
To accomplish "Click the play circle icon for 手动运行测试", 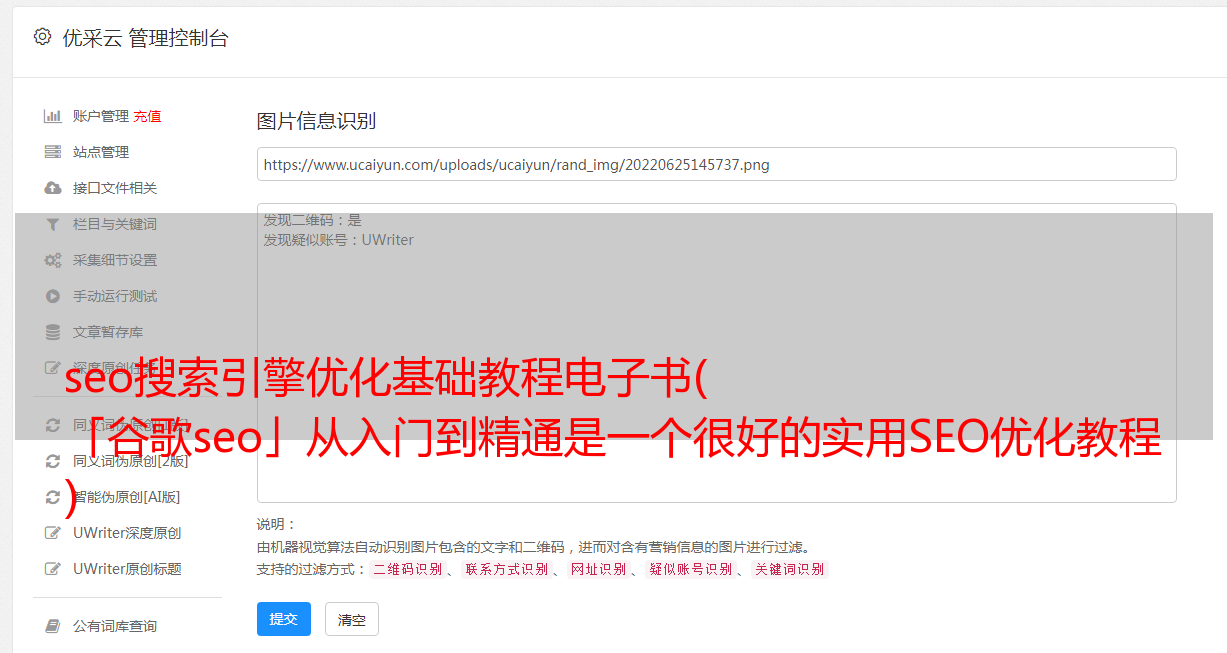I will click(x=53, y=296).
